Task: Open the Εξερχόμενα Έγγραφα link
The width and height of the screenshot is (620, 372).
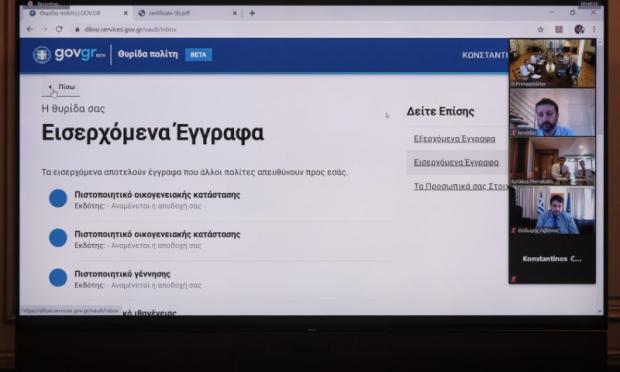Action: pyautogui.click(x=454, y=139)
